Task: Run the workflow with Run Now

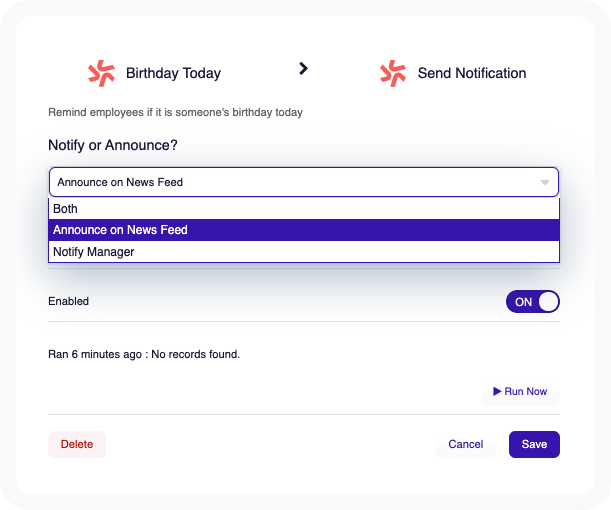Action: [x=520, y=391]
